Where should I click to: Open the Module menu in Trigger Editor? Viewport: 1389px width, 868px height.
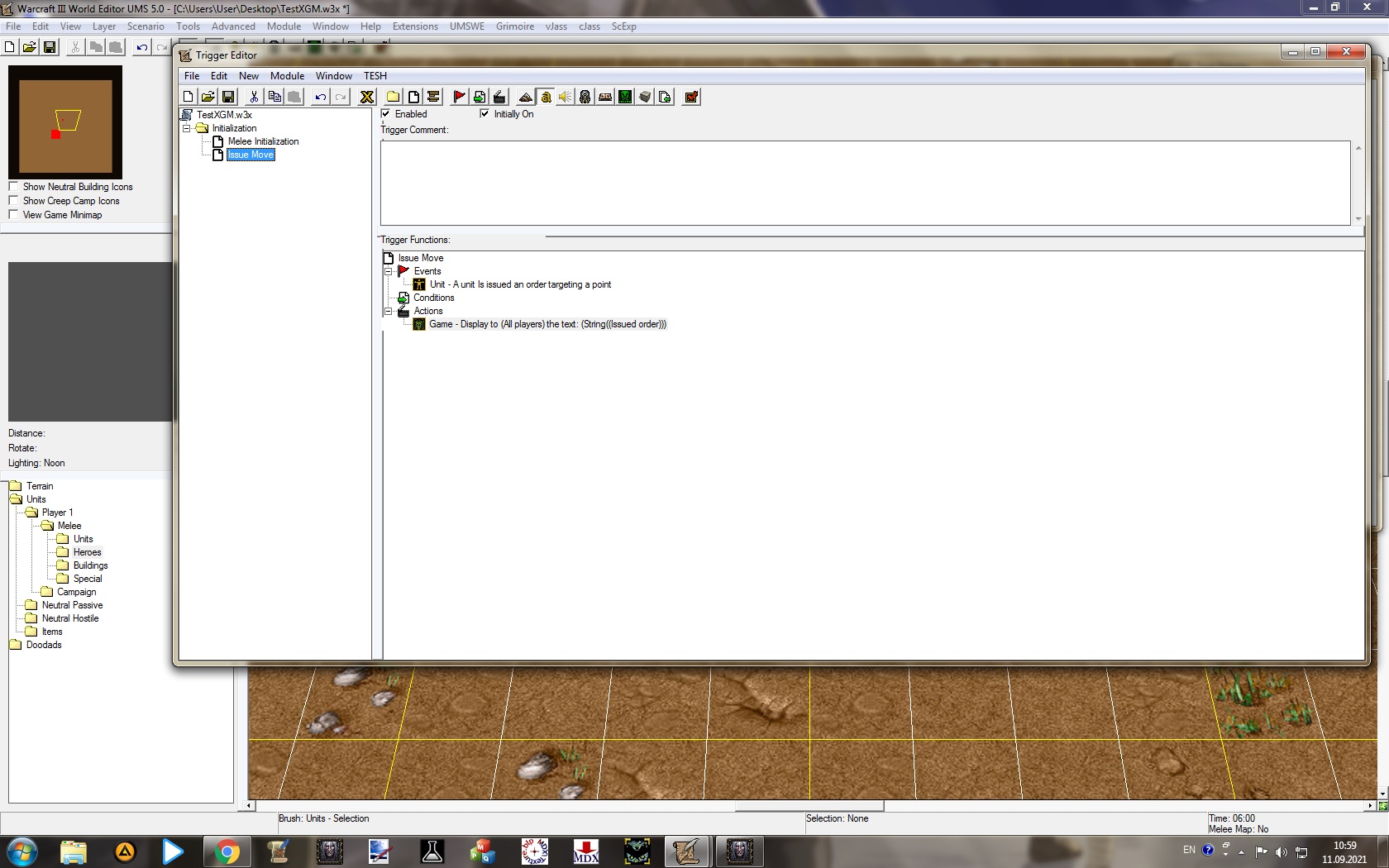coord(288,76)
